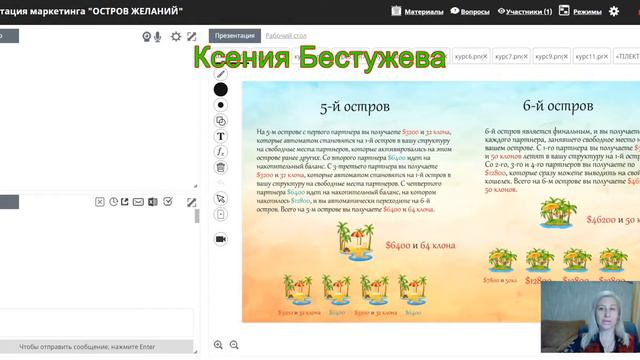
Task: Click the video camera recording icon
Action: click(221, 239)
